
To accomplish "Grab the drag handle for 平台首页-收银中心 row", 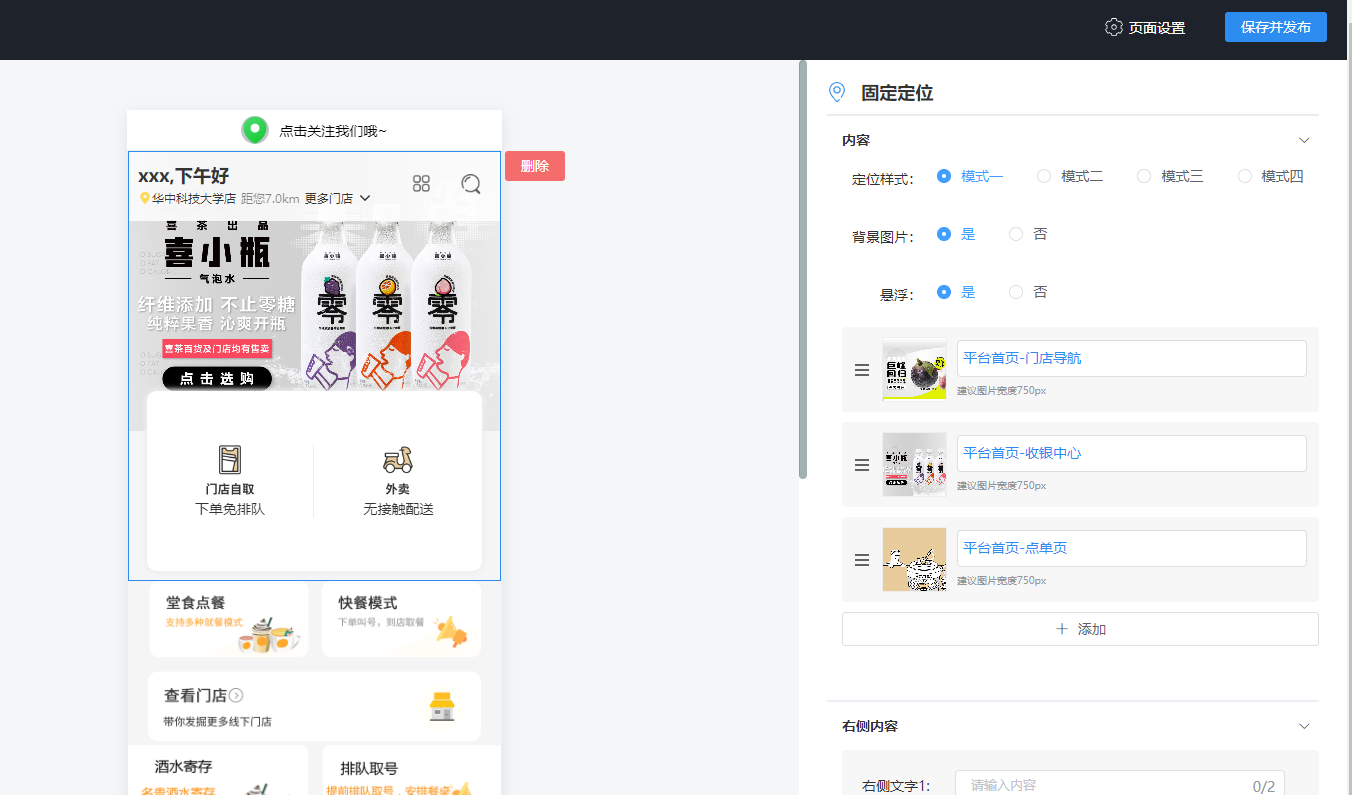I will click(862, 465).
